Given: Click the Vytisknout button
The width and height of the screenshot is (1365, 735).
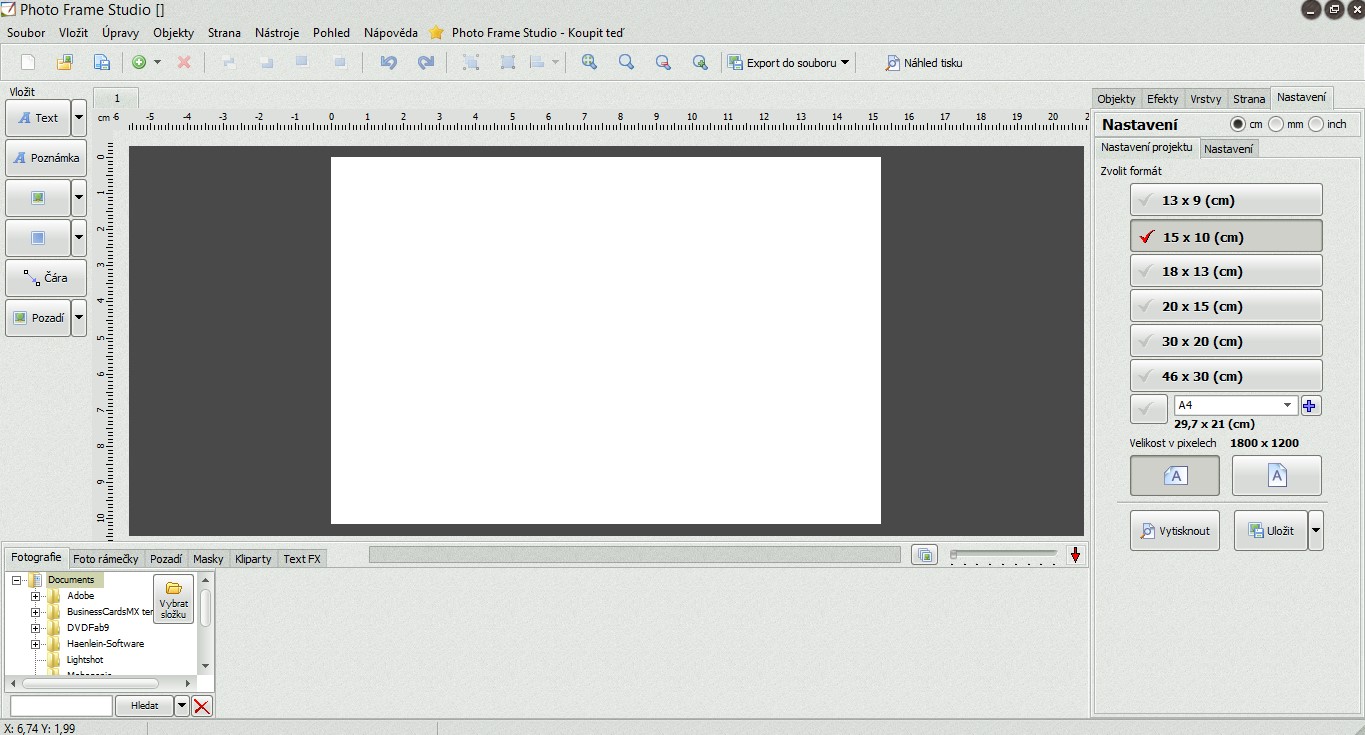Looking at the screenshot, I should click(1175, 531).
